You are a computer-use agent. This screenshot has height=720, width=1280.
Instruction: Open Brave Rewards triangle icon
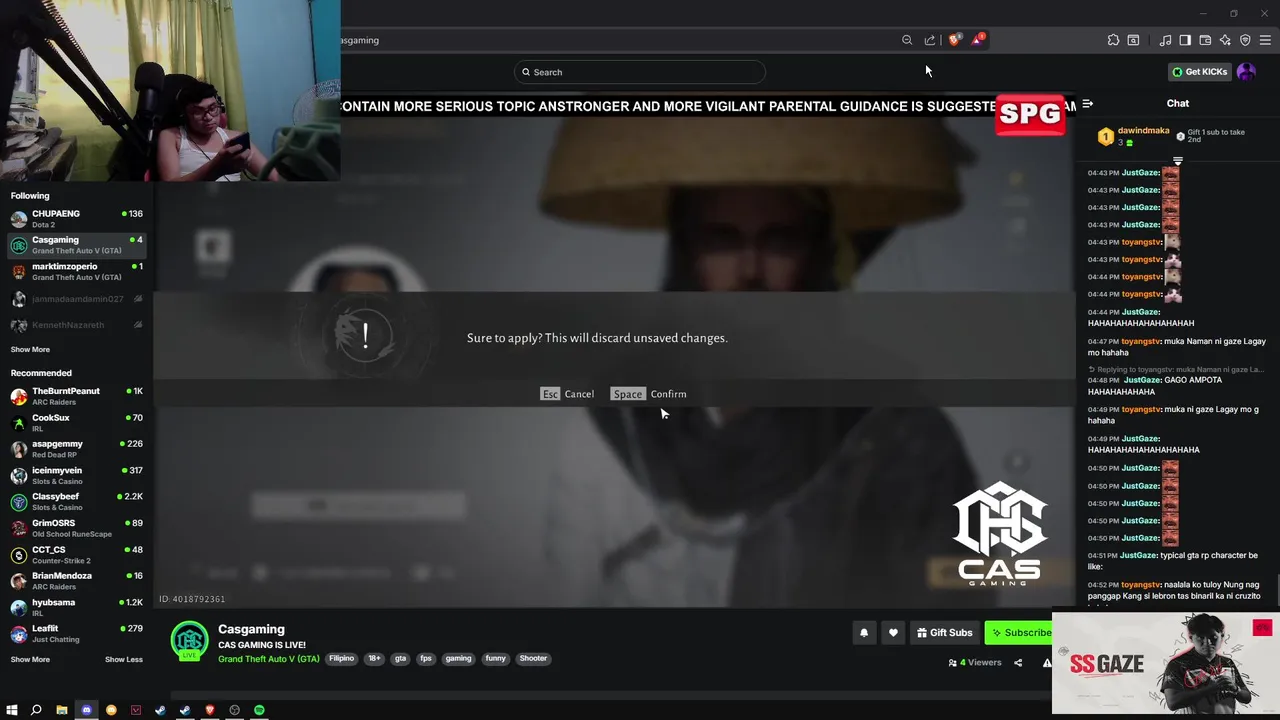[978, 40]
